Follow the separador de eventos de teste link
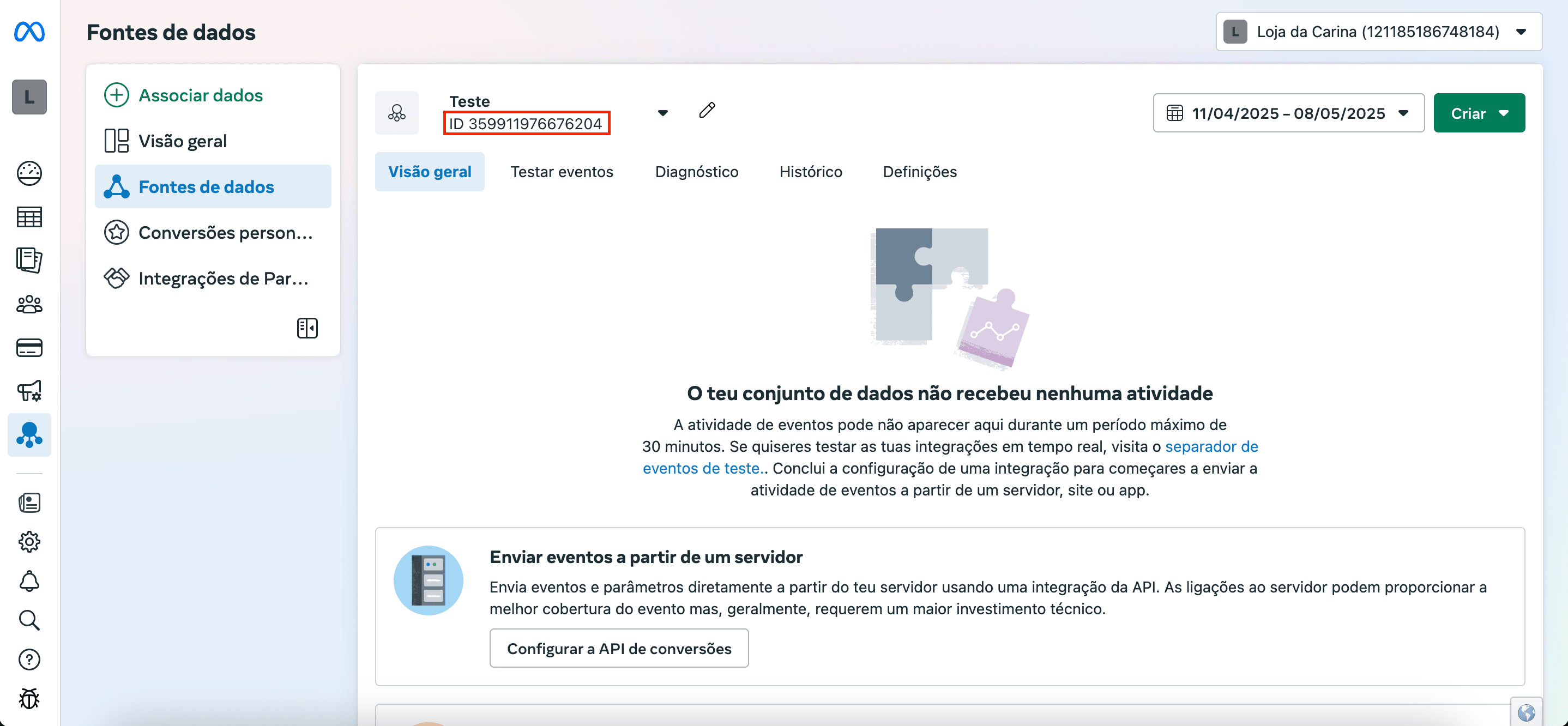The width and height of the screenshot is (1568, 726). point(1211,447)
